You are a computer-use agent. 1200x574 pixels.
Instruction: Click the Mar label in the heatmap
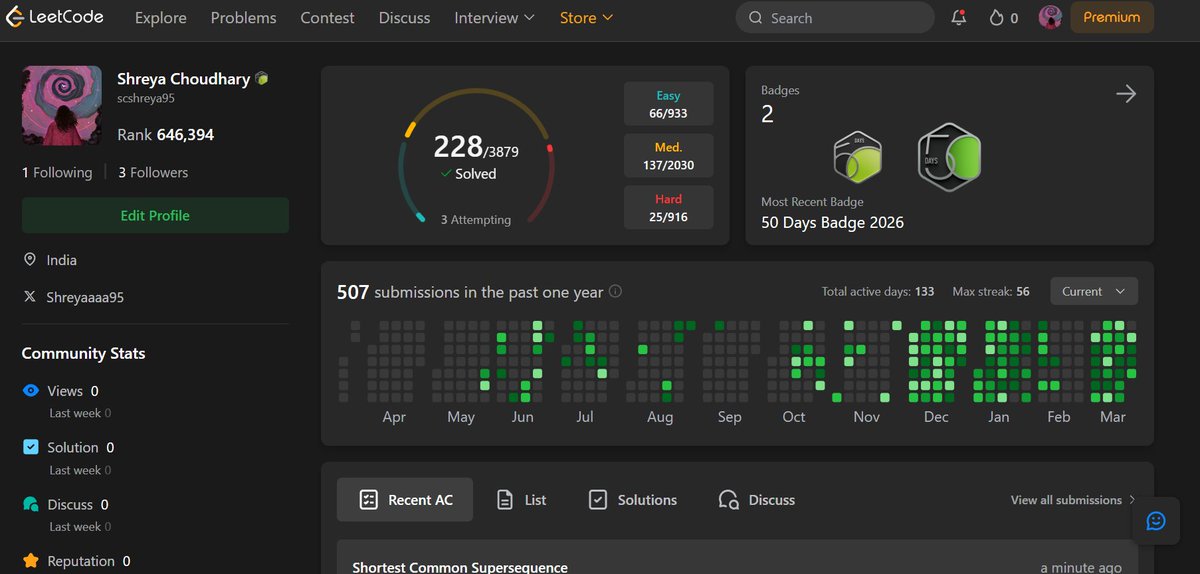[1113, 417]
